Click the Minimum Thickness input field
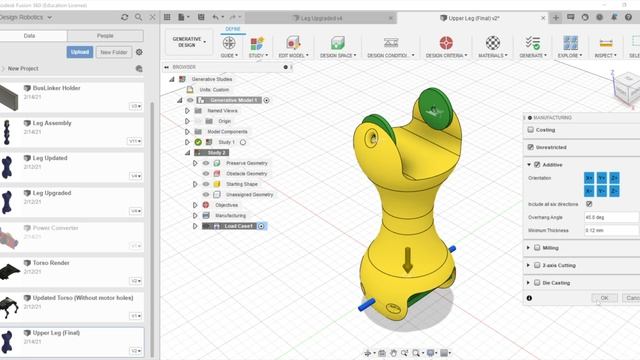 click(611, 231)
